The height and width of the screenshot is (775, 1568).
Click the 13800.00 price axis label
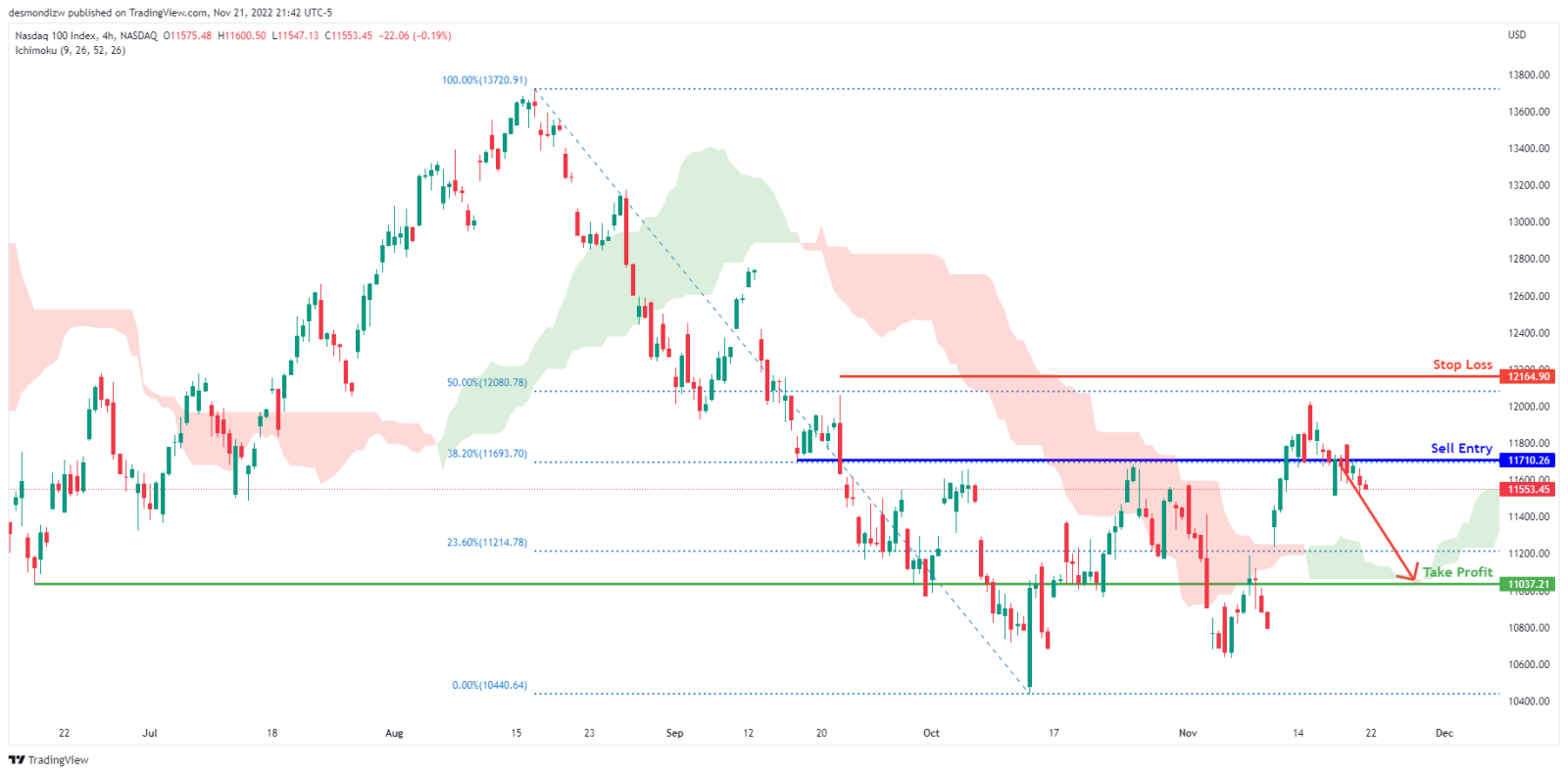click(1529, 75)
